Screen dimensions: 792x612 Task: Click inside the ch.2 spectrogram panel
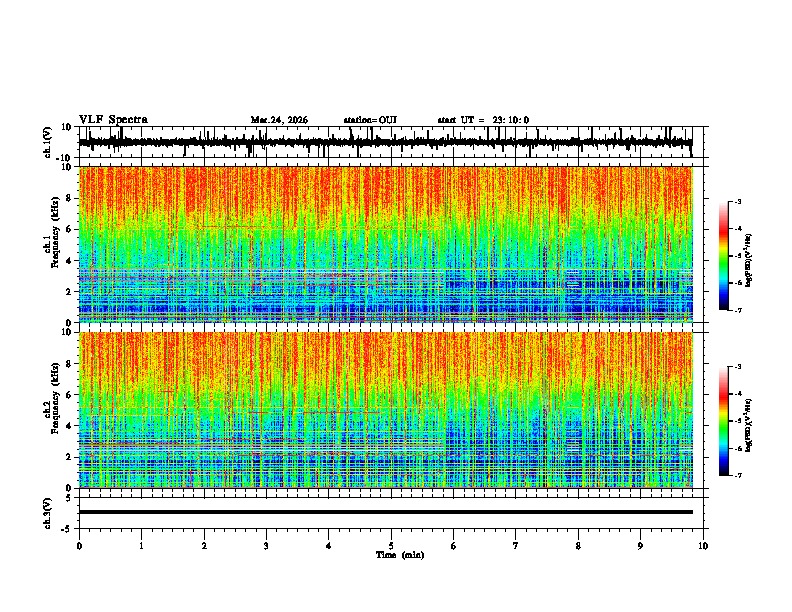pos(386,410)
